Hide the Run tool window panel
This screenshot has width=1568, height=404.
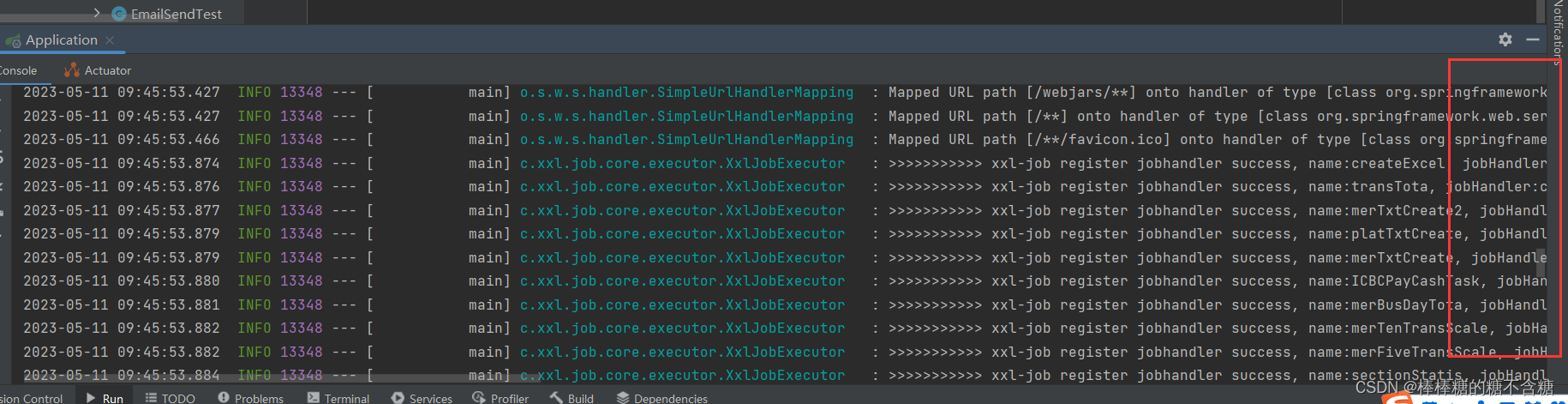click(1533, 39)
